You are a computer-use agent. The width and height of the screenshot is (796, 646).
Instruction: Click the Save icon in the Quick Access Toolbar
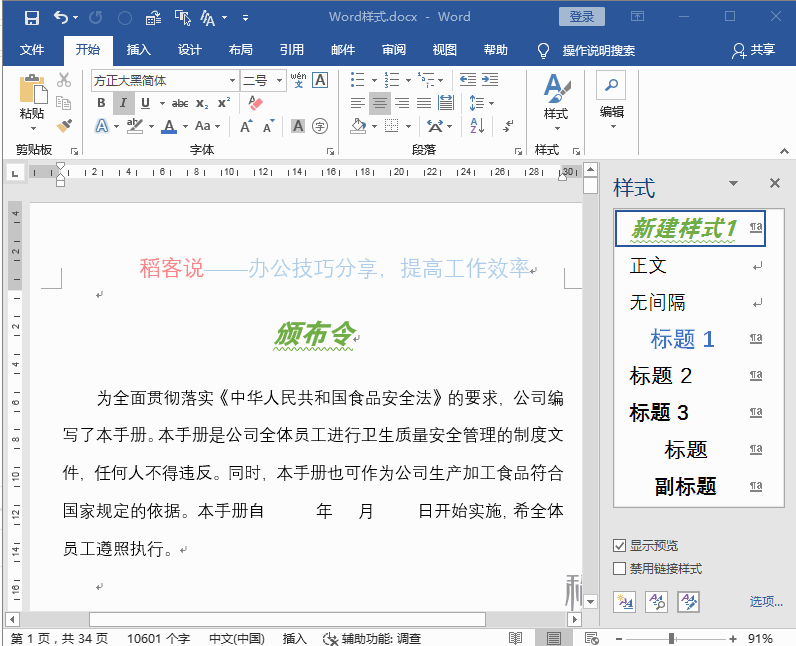coord(31,17)
